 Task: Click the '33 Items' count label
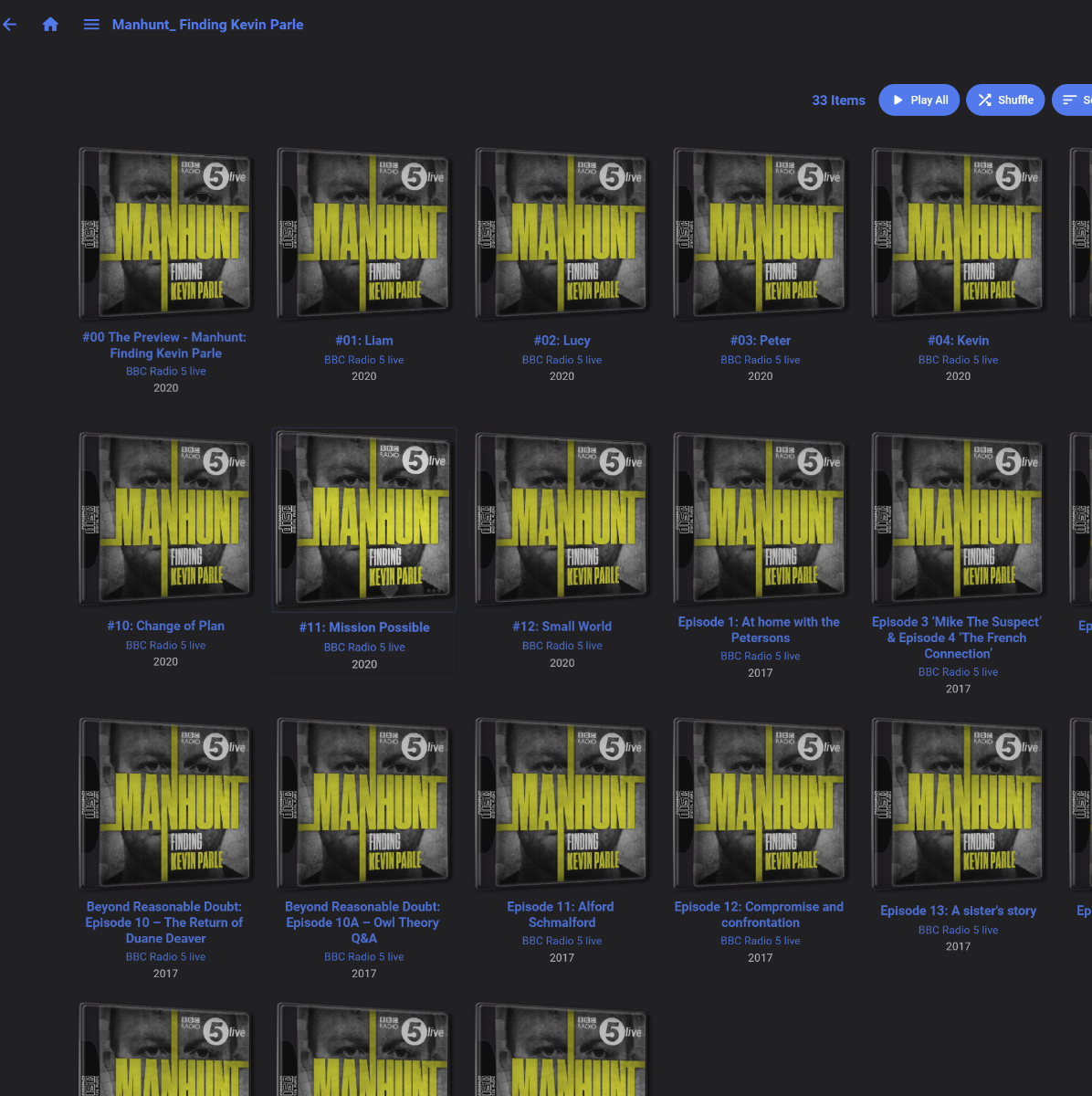(x=838, y=100)
